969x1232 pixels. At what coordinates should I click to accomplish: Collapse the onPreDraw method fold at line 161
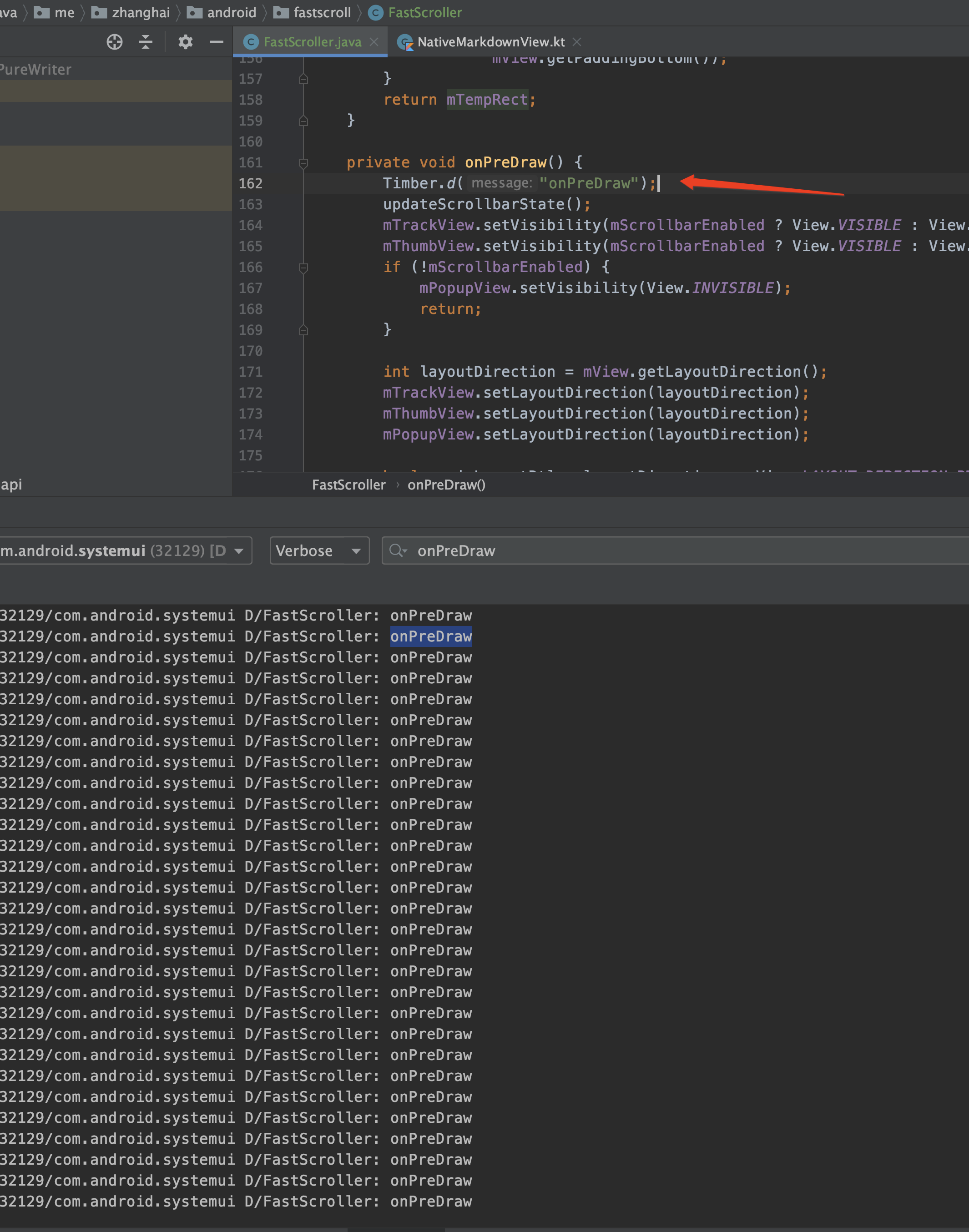coord(303,163)
